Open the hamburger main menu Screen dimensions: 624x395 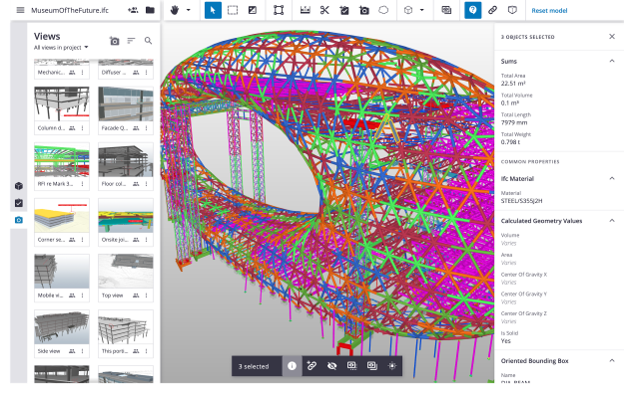[20, 10]
